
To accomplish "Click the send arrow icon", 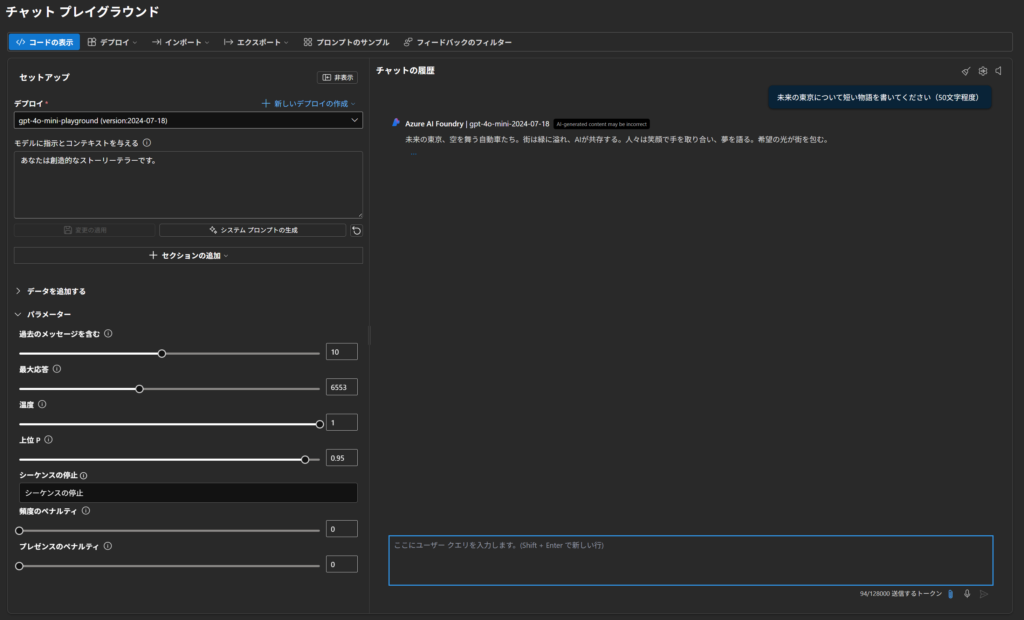I will tap(984, 594).
